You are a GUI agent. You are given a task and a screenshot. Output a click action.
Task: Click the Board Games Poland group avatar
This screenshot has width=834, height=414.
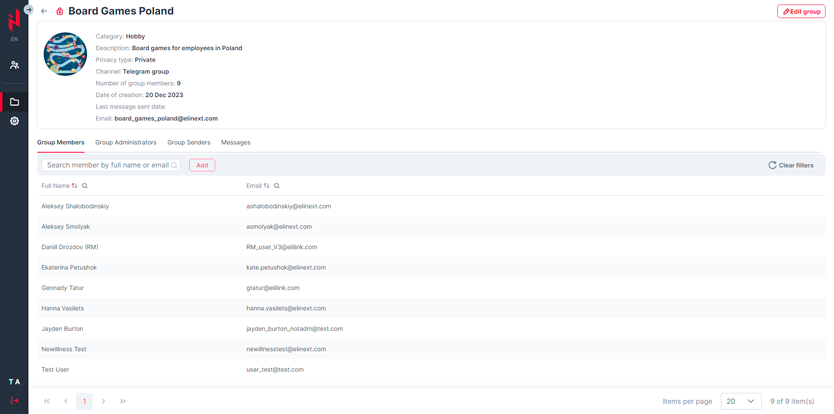65,54
